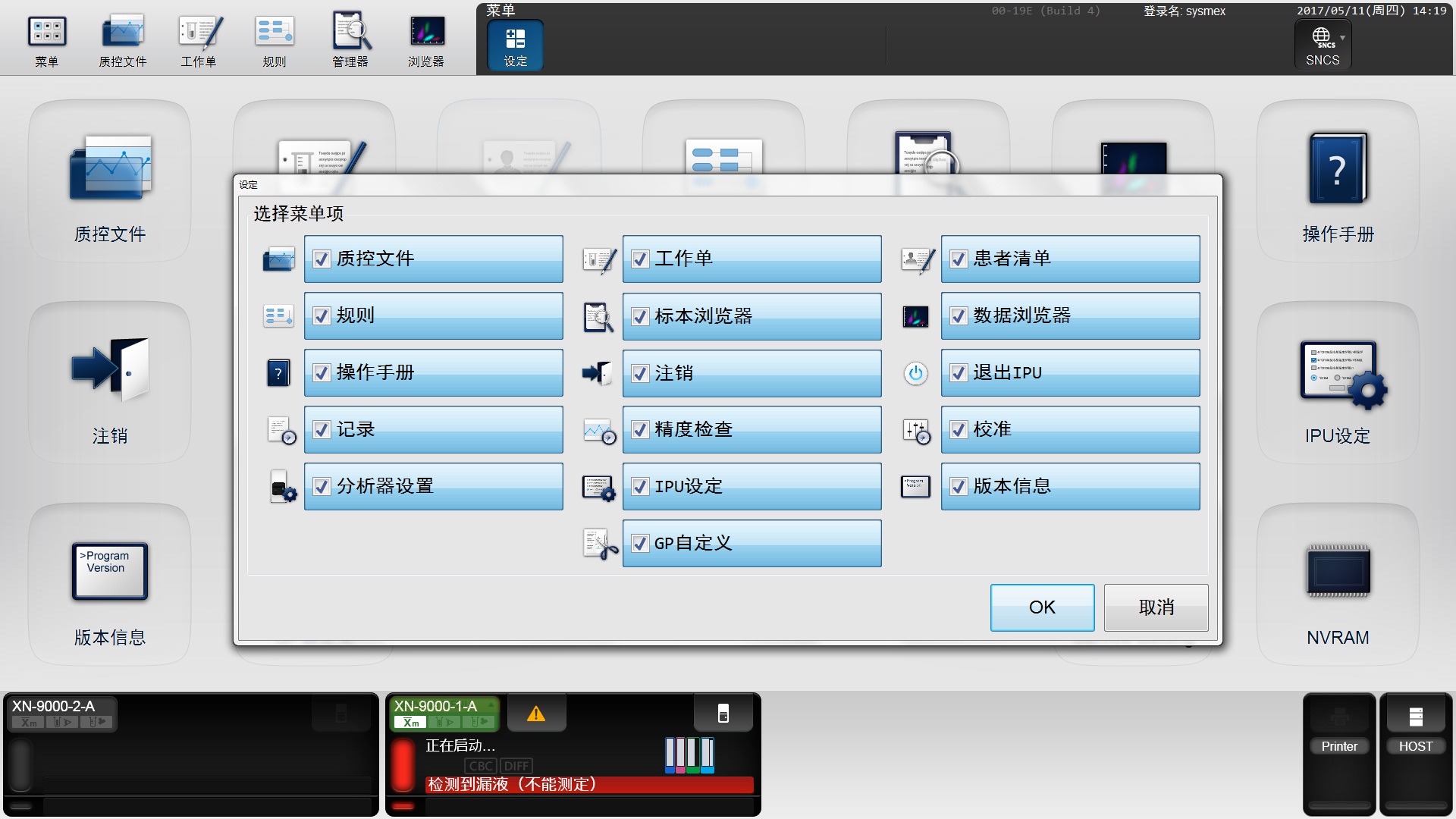Open the 操作手册 book icon
The image size is (1456, 819).
pos(1338,170)
